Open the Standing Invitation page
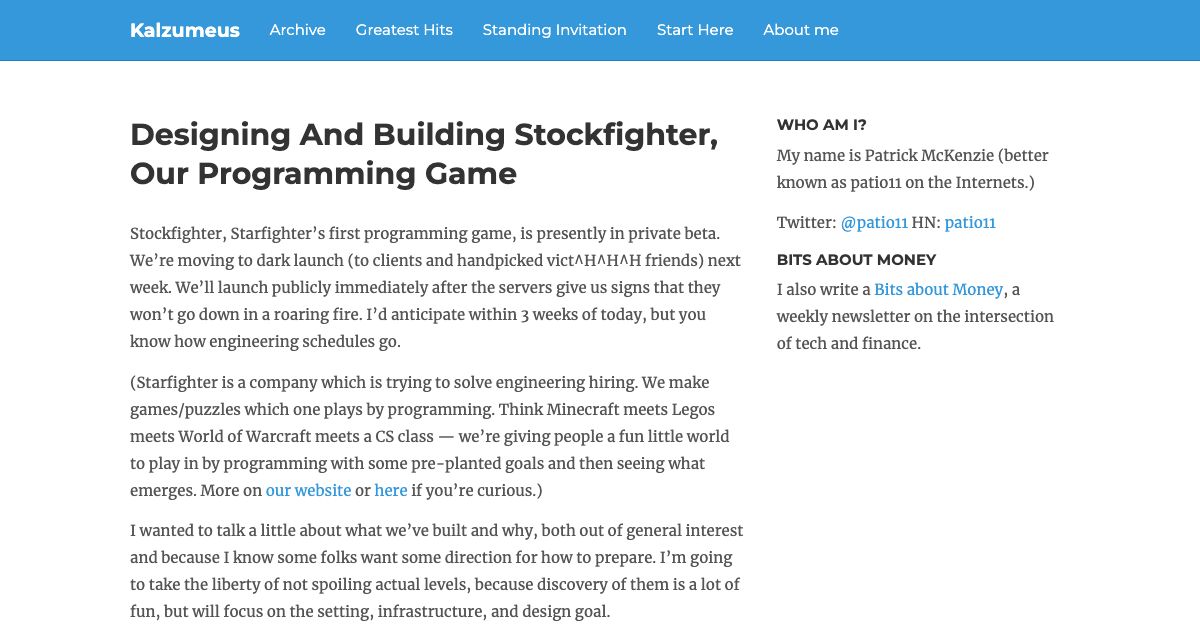The width and height of the screenshot is (1200, 630). coord(554,30)
